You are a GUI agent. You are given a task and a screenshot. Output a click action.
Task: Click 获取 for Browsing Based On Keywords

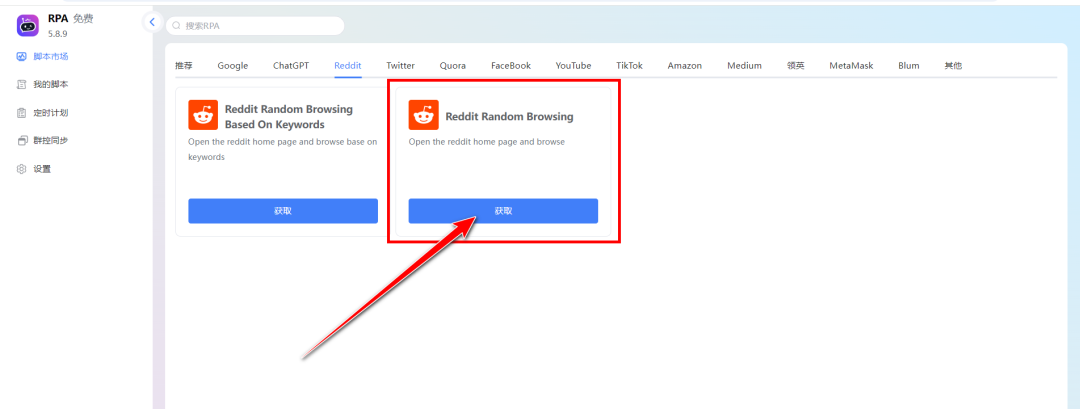(x=283, y=211)
